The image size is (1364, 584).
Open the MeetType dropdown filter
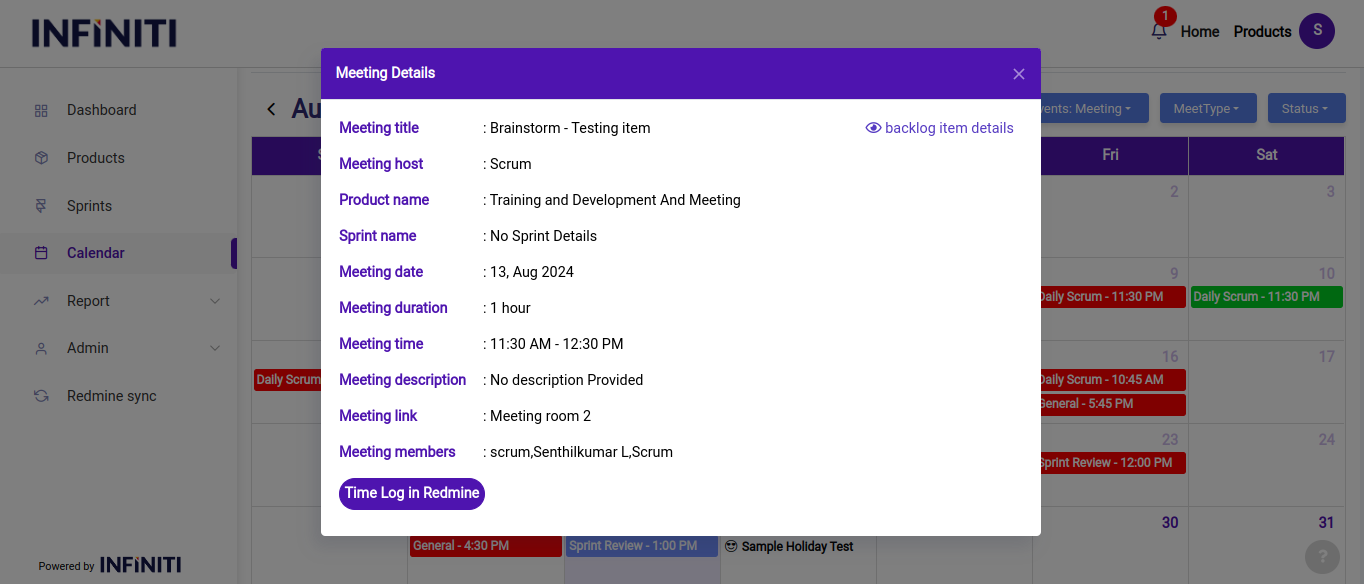pyautogui.click(x=1205, y=108)
